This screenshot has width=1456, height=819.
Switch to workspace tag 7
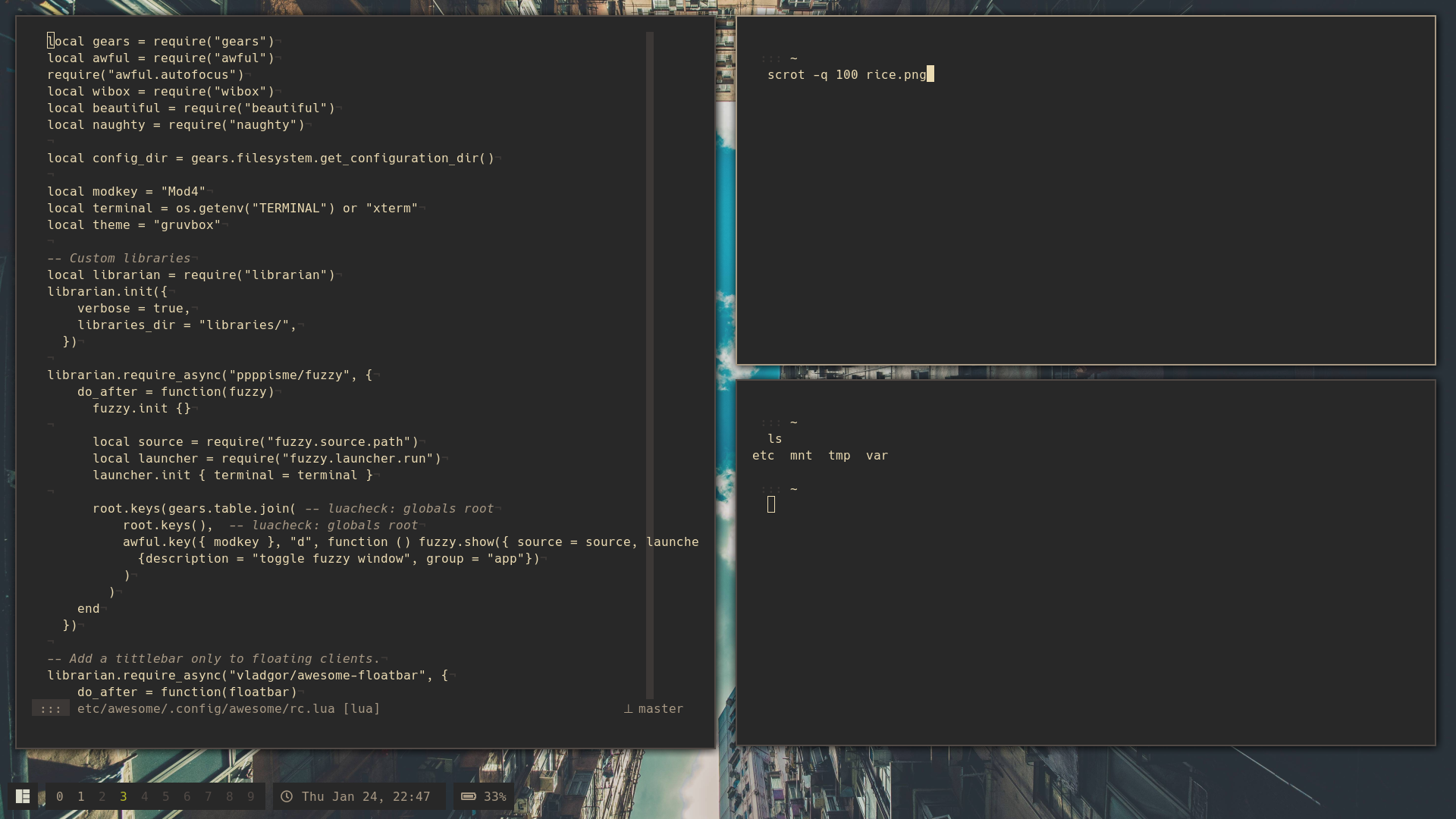click(209, 796)
